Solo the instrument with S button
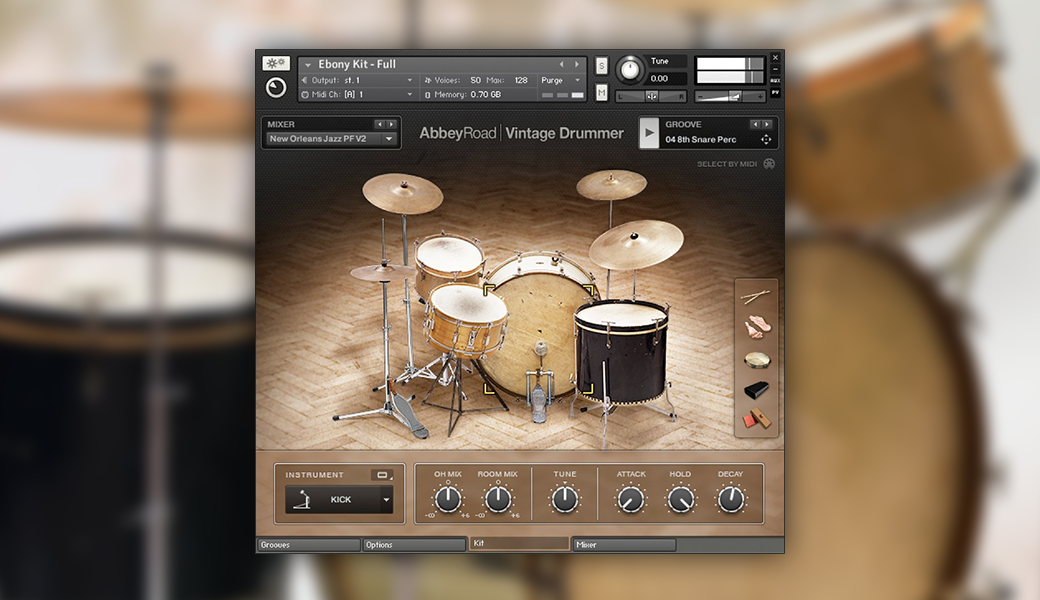This screenshot has height=600, width=1040. pyautogui.click(x=602, y=66)
